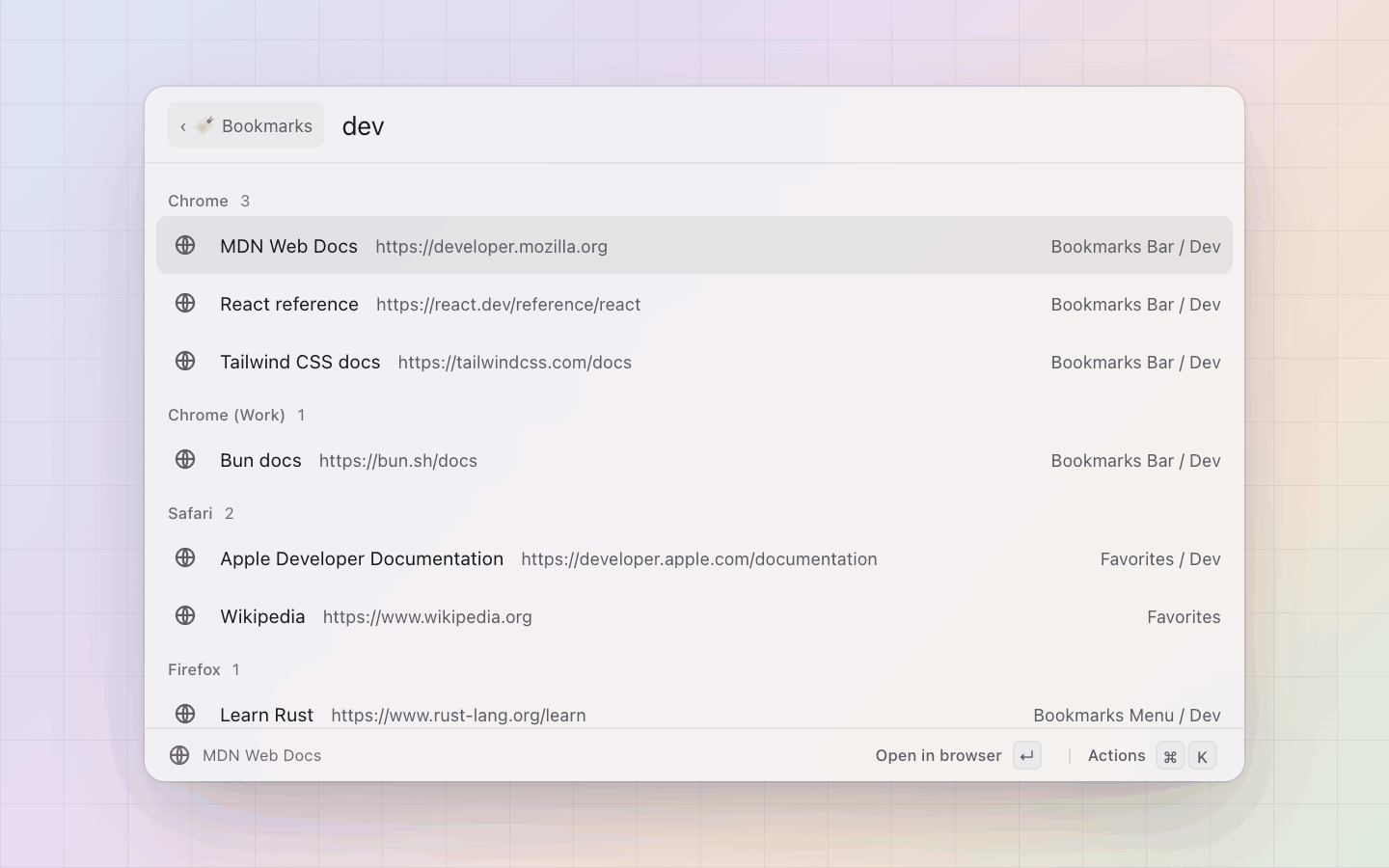Viewport: 1389px width, 868px height.
Task: Focus the search field containing 'dev'
Action: pyautogui.click(x=785, y=126)
